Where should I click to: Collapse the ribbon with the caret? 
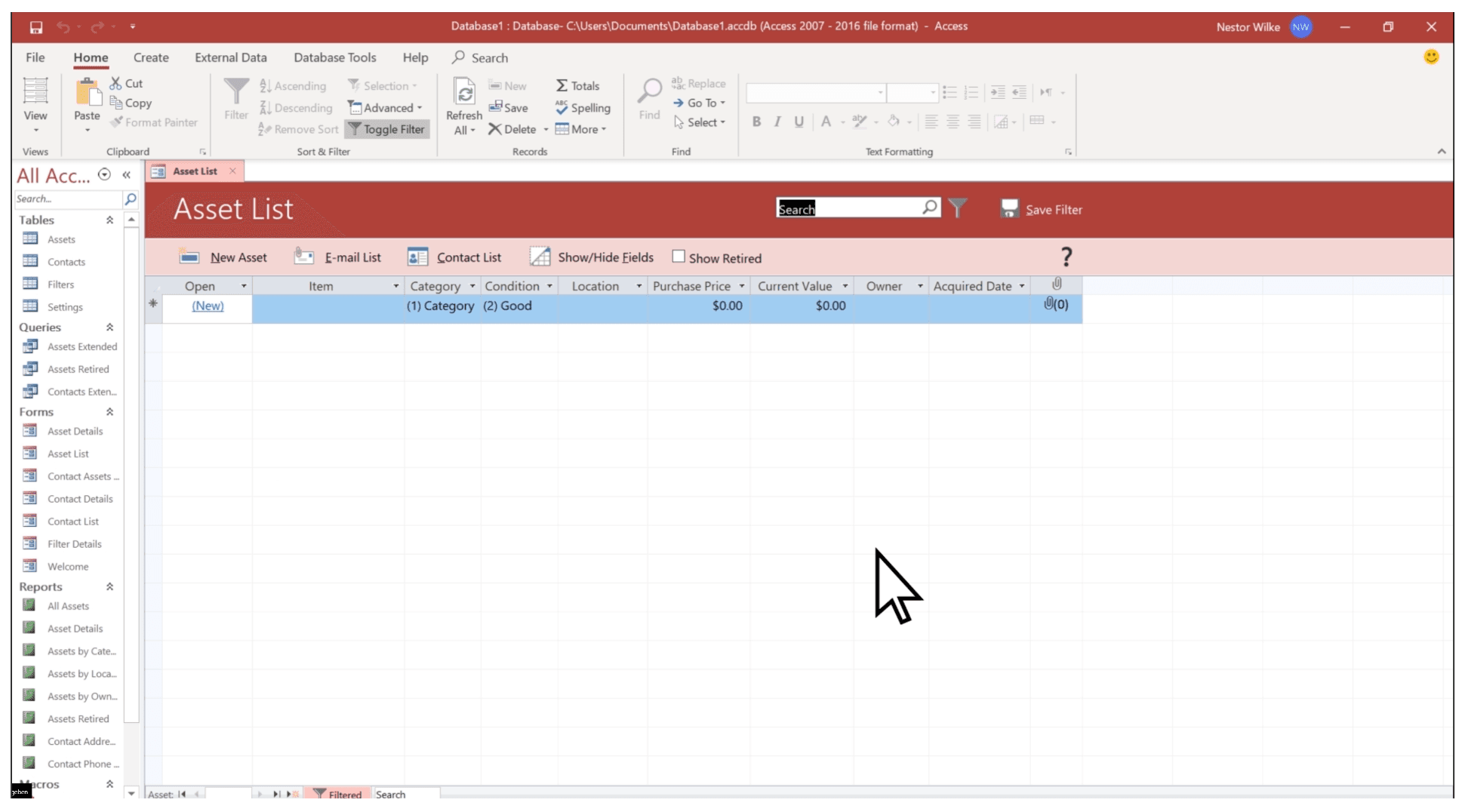(x=1442, y=151)
